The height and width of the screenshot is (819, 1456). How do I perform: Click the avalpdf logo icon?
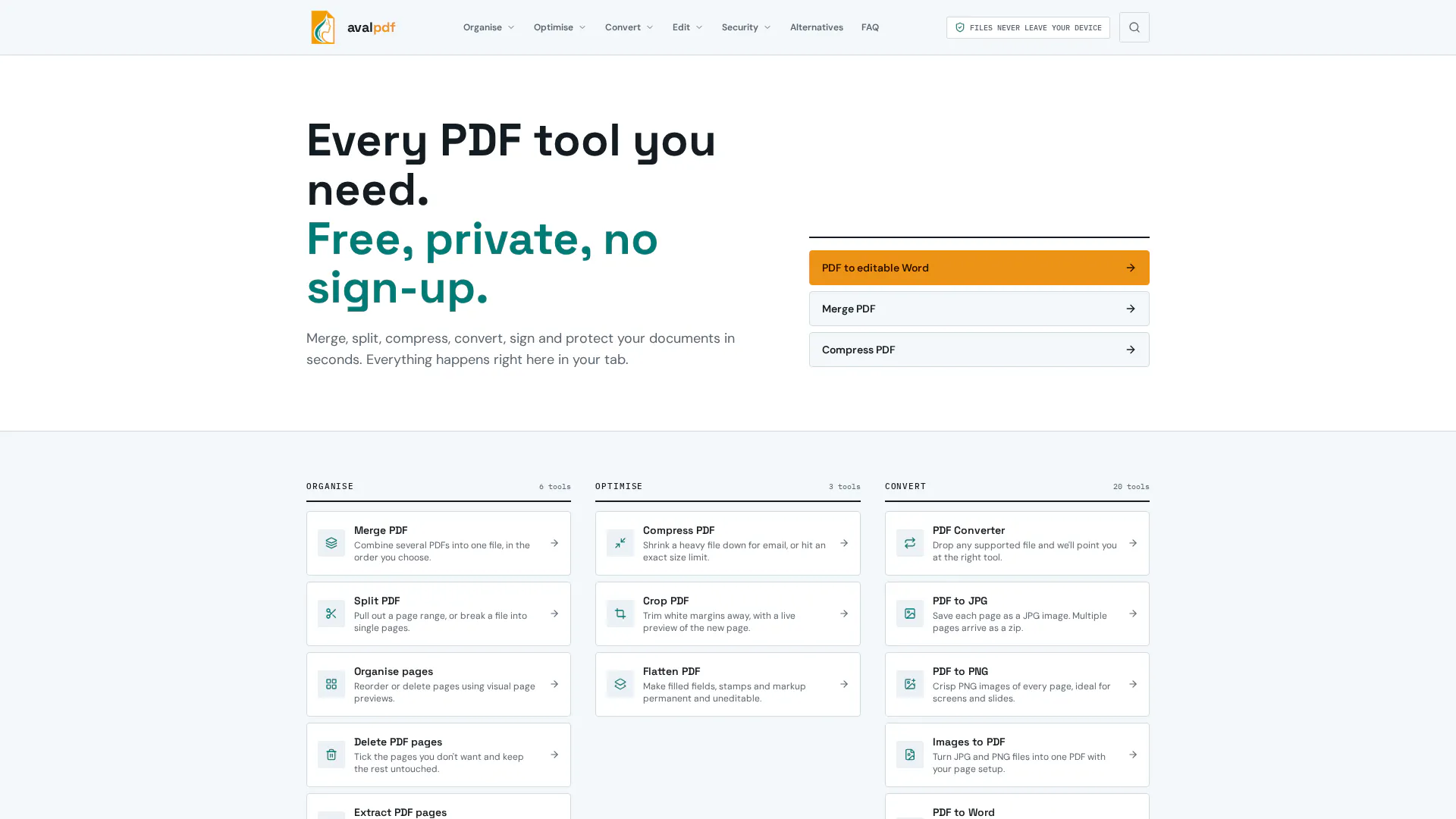322,27
